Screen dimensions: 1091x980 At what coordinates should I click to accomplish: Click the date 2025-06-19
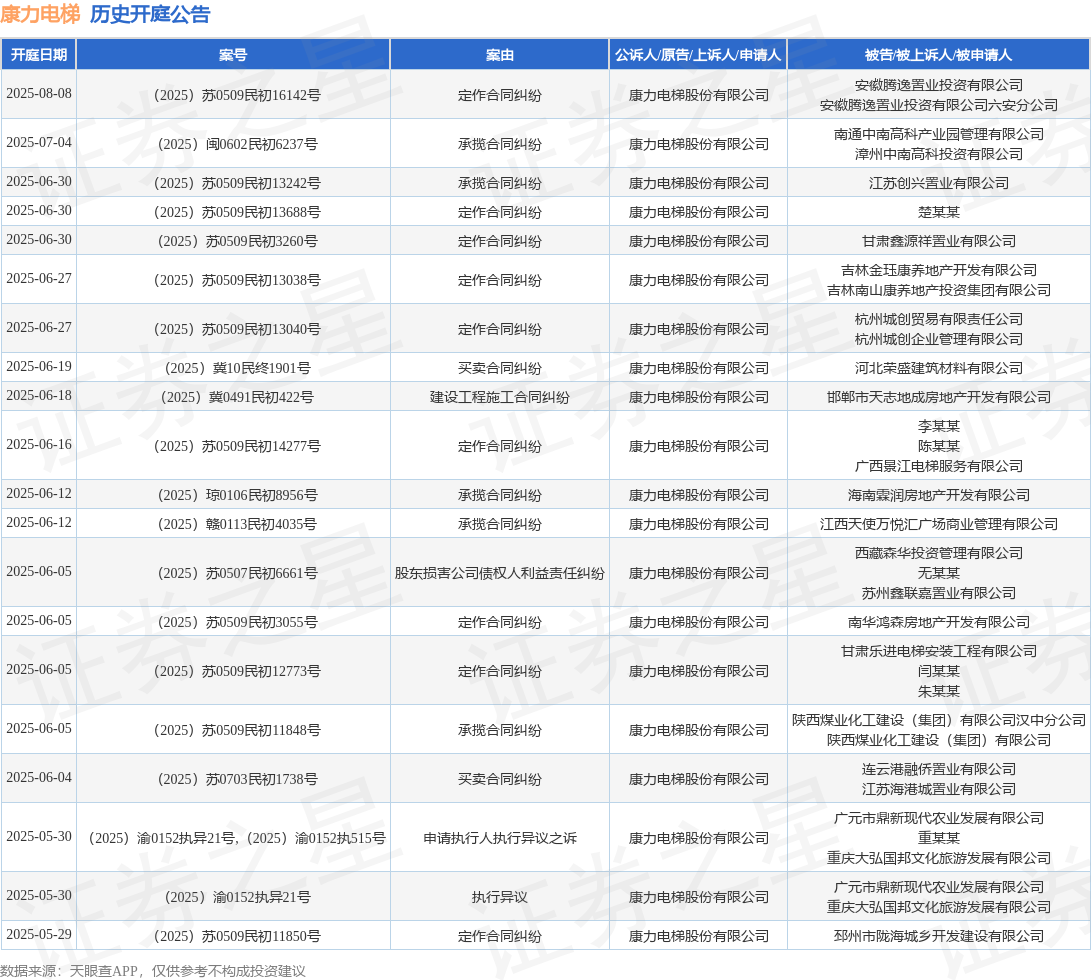pos(39,366)
